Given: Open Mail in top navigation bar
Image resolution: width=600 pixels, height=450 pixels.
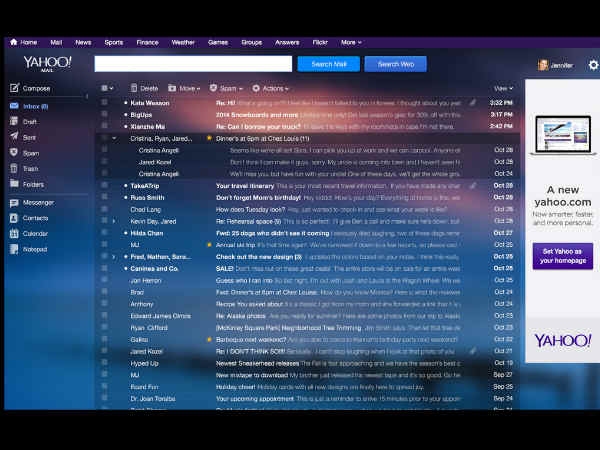Looking at the screenshot, I should pyautogui.click(x=56, y=42).
